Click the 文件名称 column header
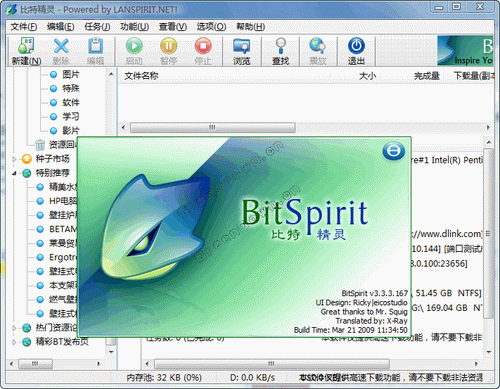This screenshot has width=500, height=389. pos(141,76)
